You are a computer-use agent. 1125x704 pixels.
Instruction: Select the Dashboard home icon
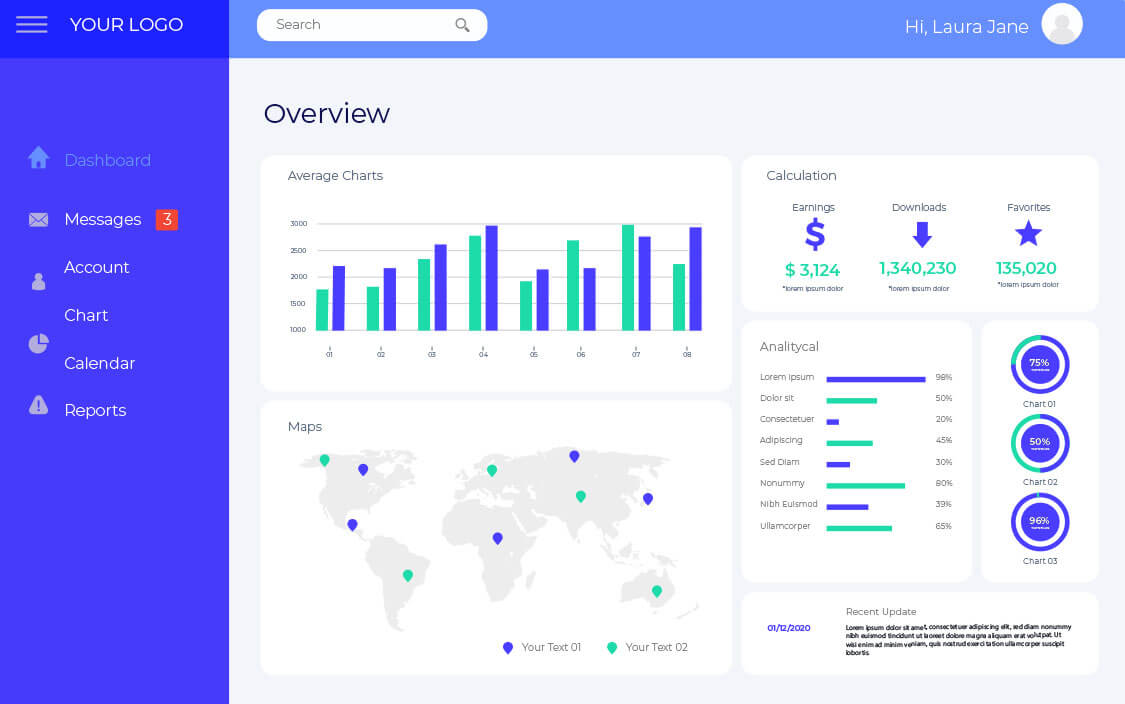pos(38,156)
